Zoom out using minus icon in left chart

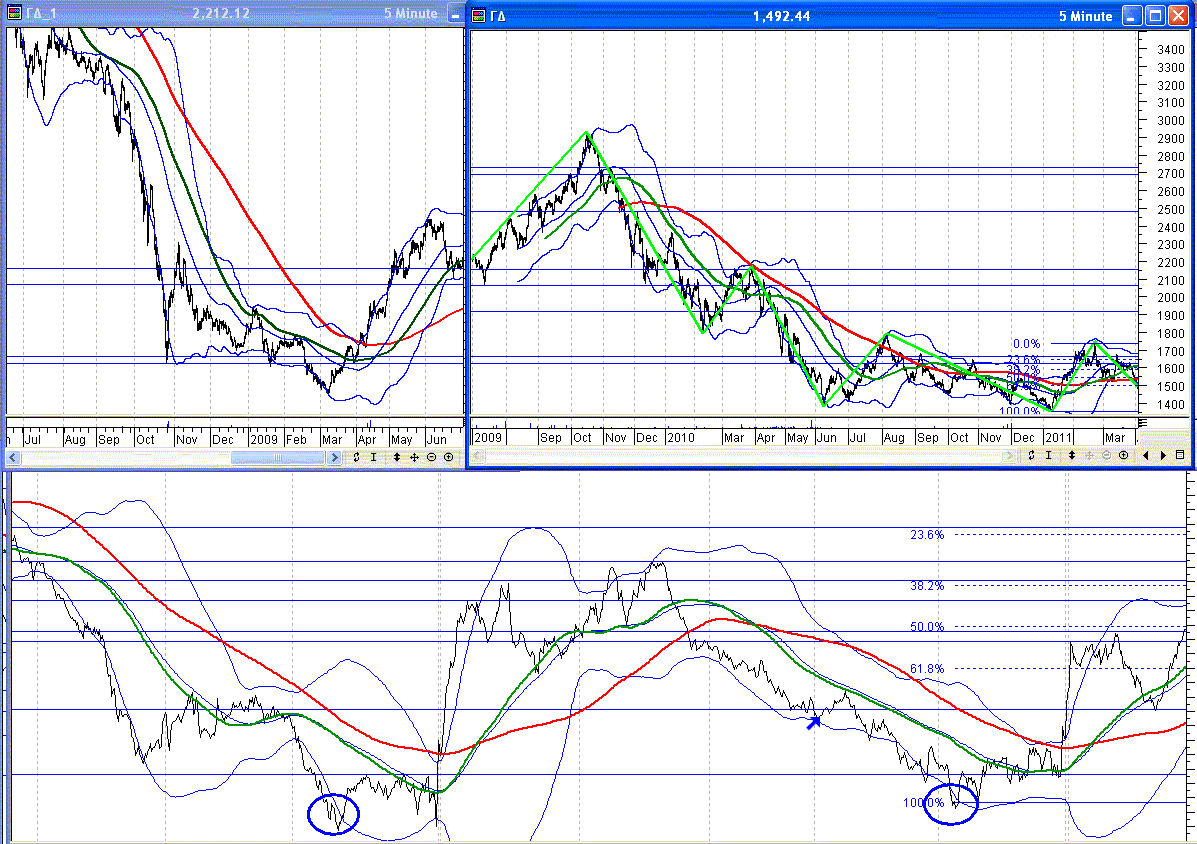pyautogui.click(x=431, y=457)
